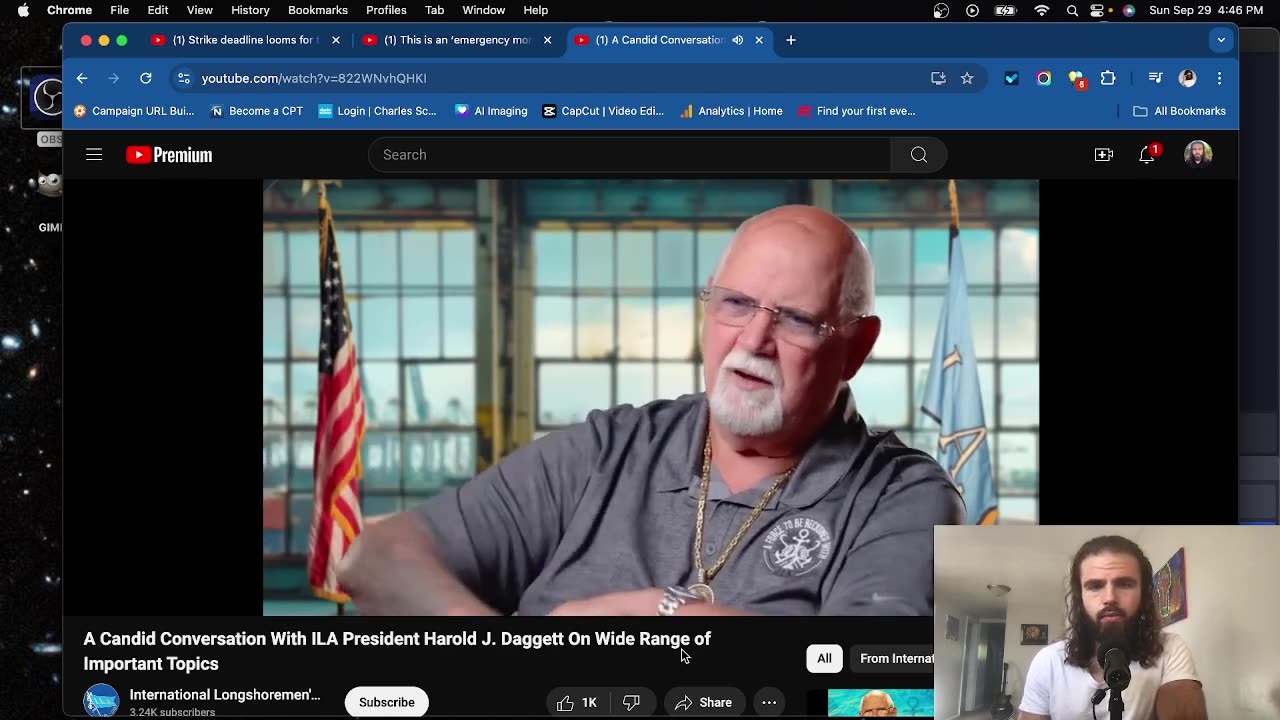Image resolution: width=1280 pixels, height=720 pixels.
Task: Expand tab search dropdown arrow
Action: 1221,40
